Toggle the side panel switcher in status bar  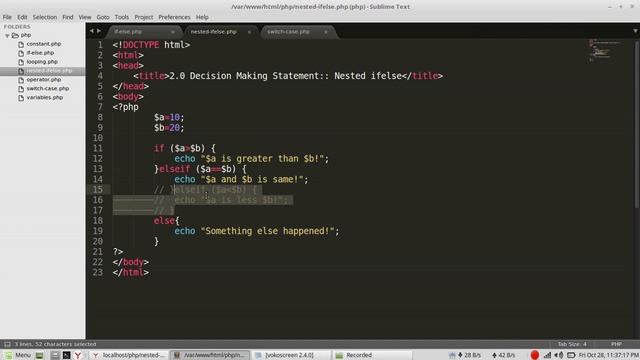click(x=7, y=344)
